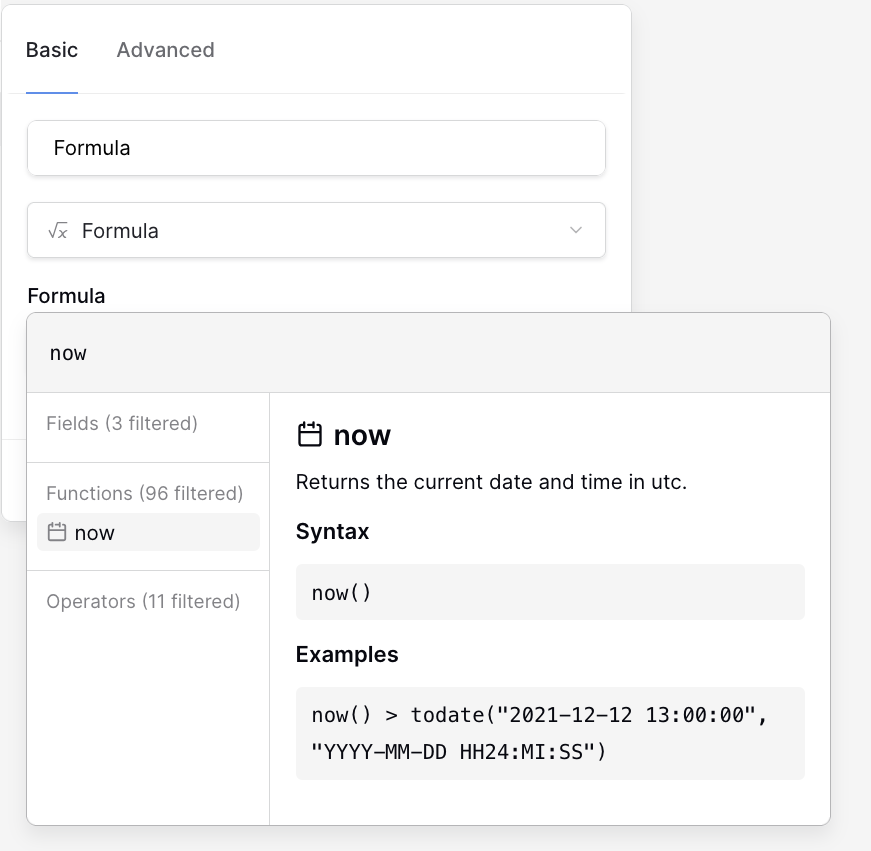871x851 pixels.
Task: Click the now() syntax code block
Action: click(550, 592)
